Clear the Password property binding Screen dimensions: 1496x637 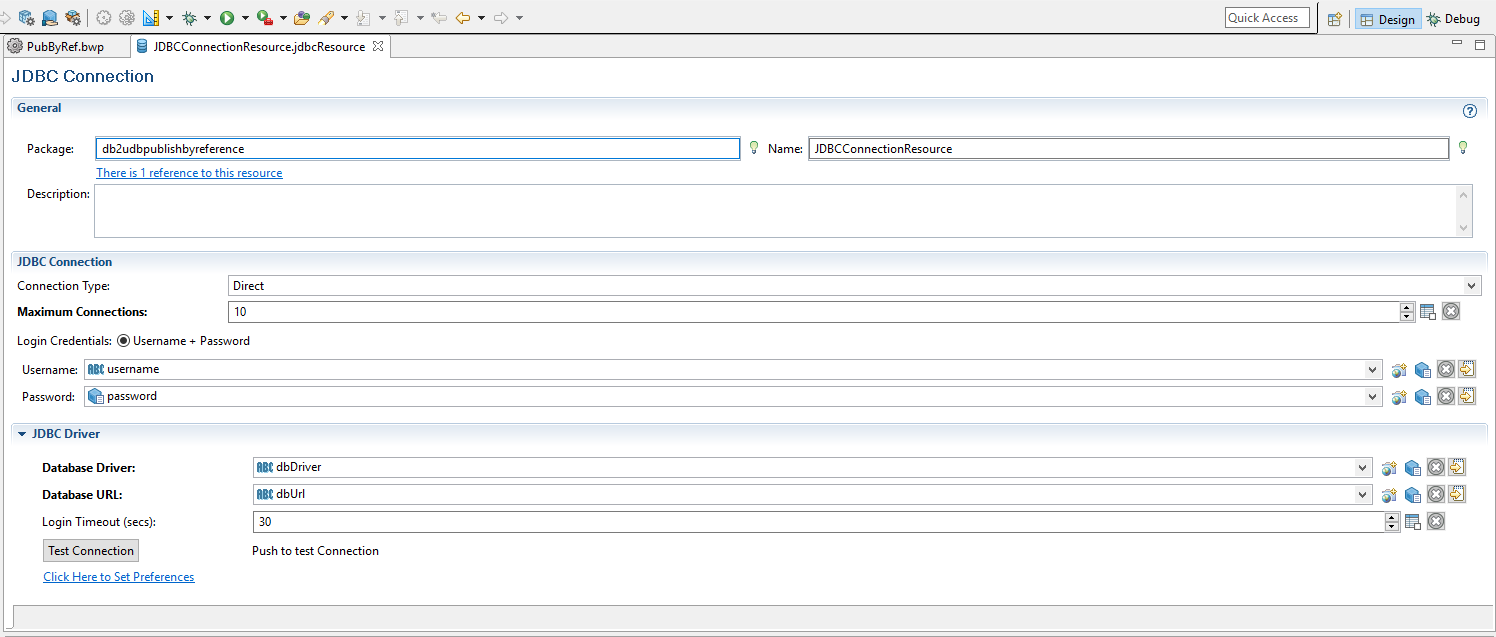pyautogui.click(x=1445, y=396)
